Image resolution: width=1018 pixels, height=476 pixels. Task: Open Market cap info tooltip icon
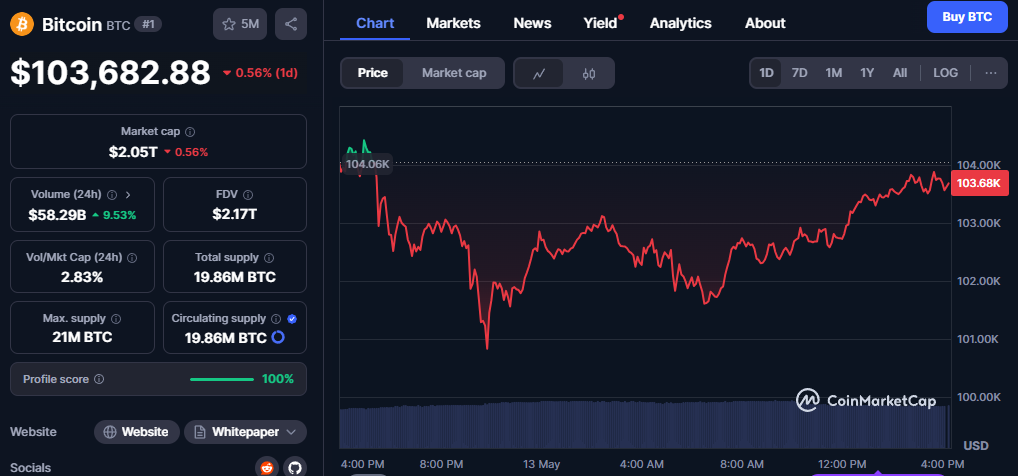pyautogui.click(x=190, y=132)
